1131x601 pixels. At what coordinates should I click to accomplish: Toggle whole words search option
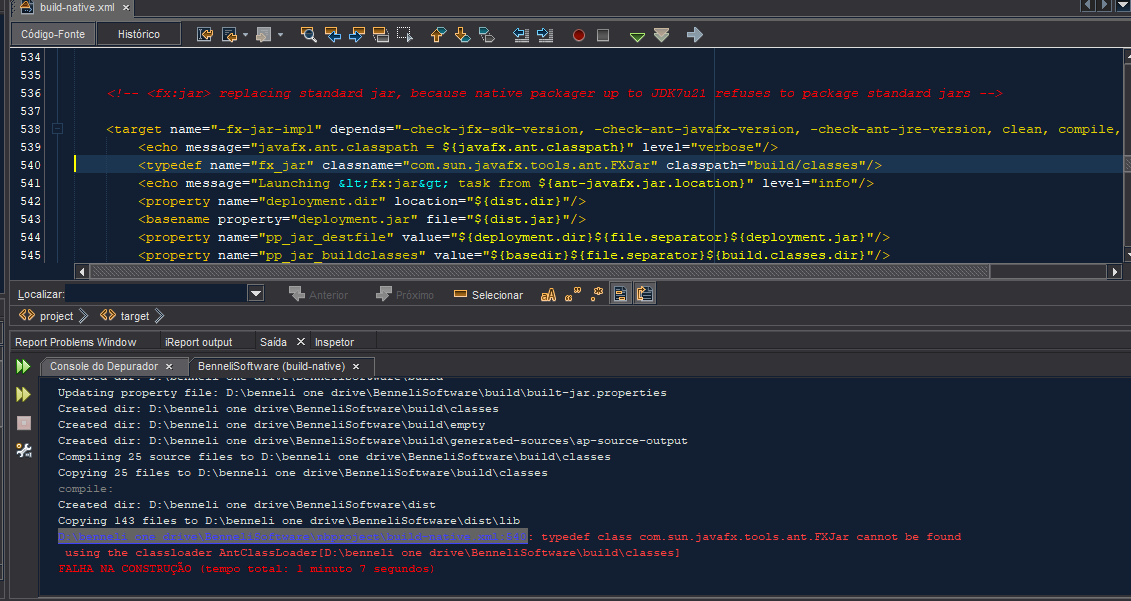pos(573,294)
